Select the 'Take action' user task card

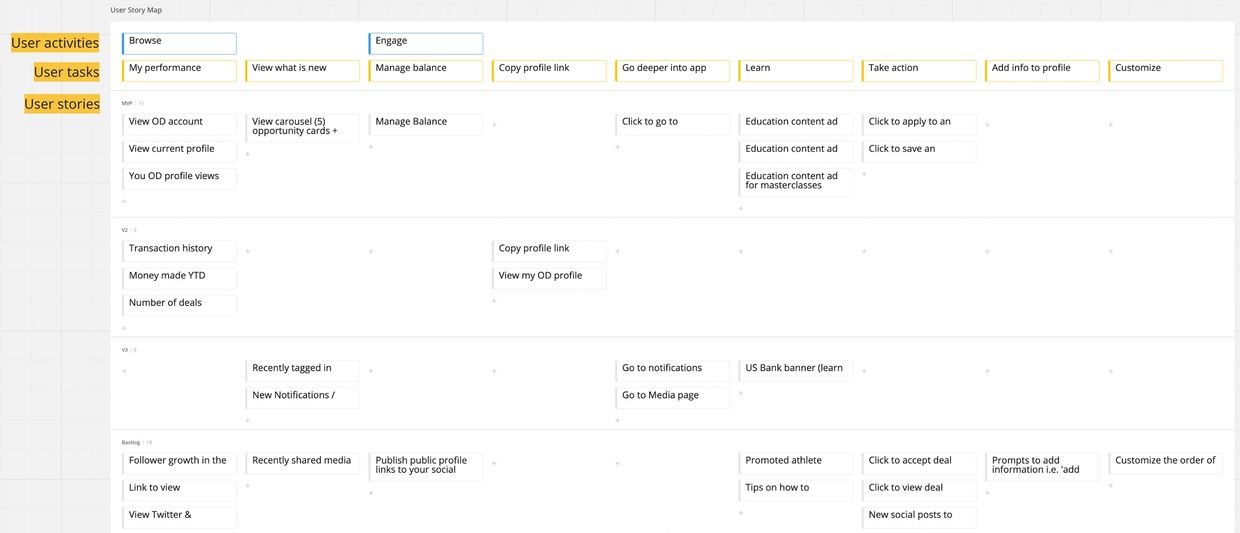click(918, 70)
